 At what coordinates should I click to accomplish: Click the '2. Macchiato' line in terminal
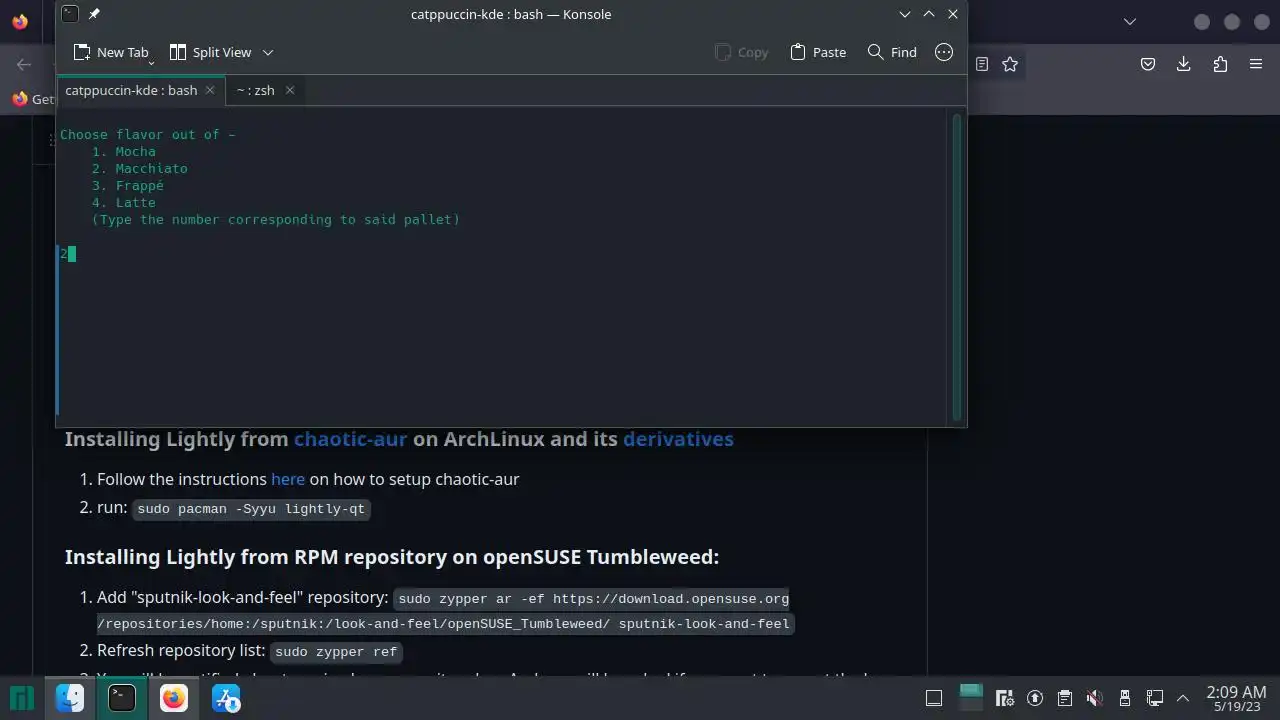pyautogui.click(x=140, y=168)
